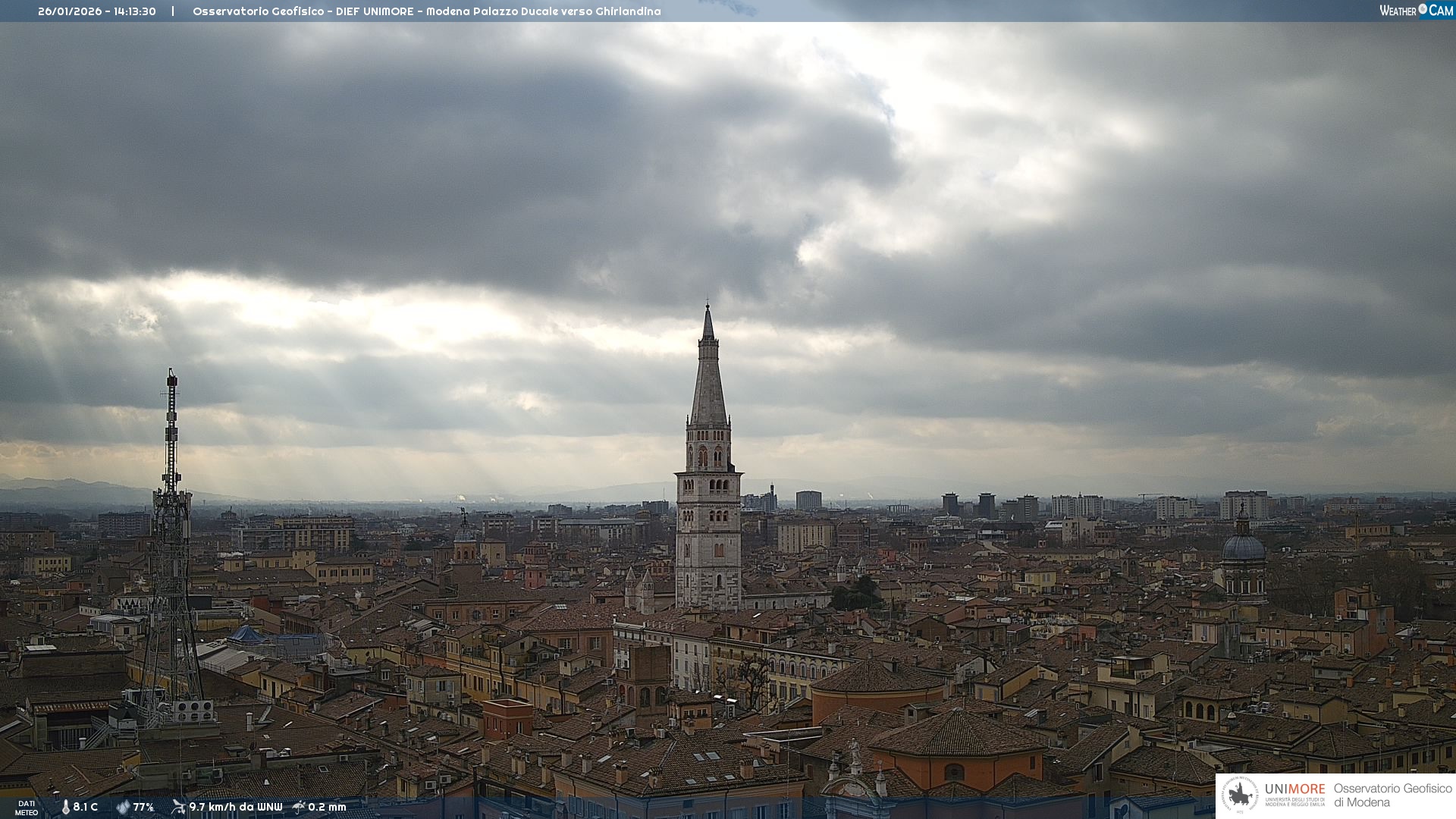Click Università degli Studi subtitle text

1294,802
